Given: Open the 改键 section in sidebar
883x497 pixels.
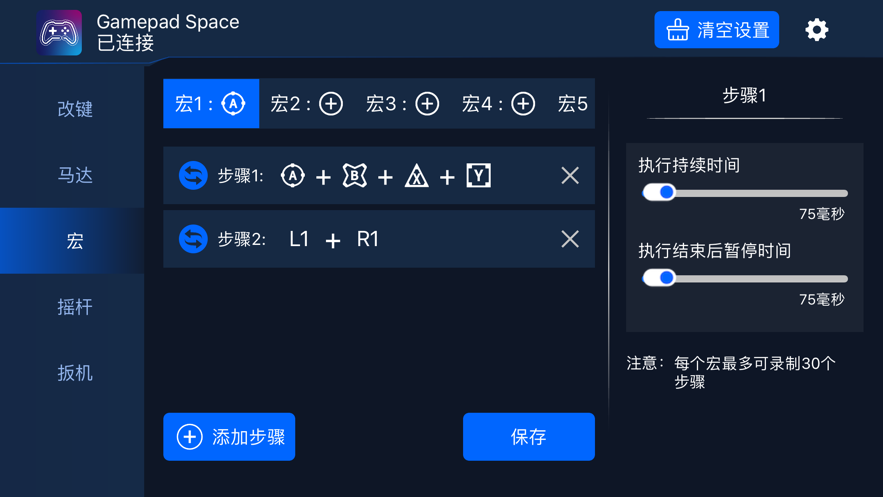Looking at the screenshot, I should (75, 109).
